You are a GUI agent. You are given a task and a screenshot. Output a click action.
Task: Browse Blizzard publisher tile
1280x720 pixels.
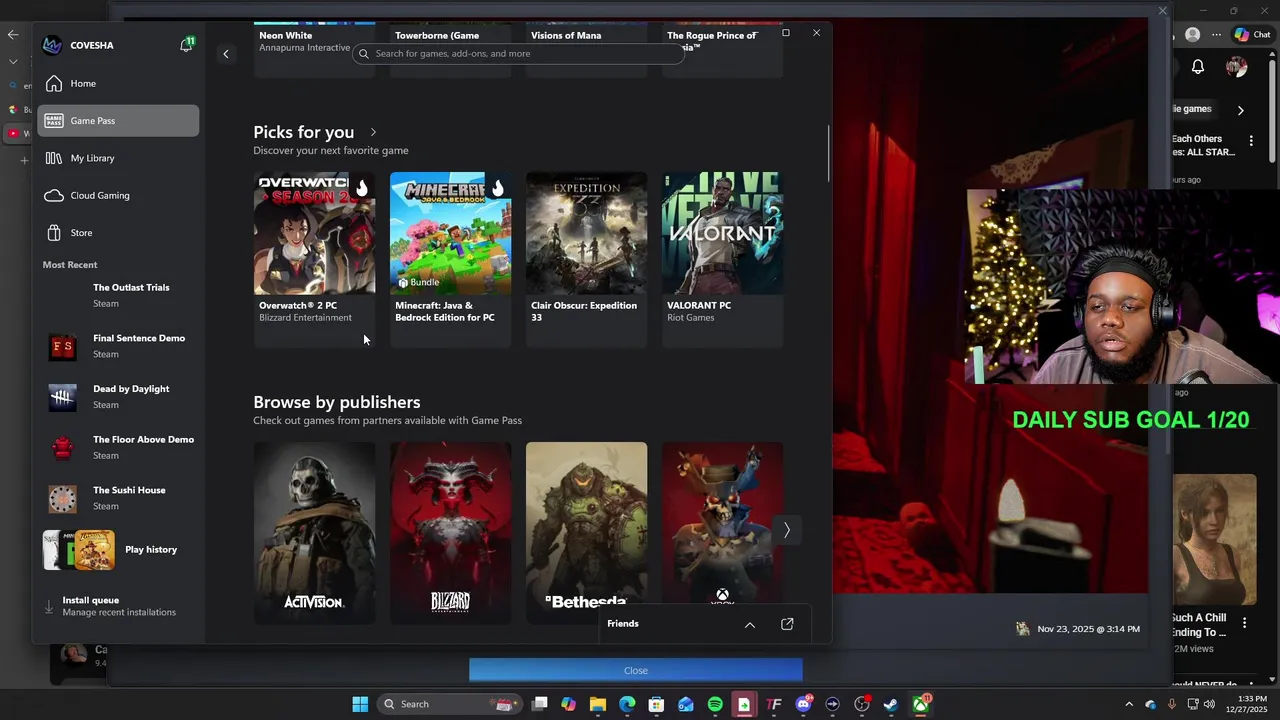click(450, 533)
